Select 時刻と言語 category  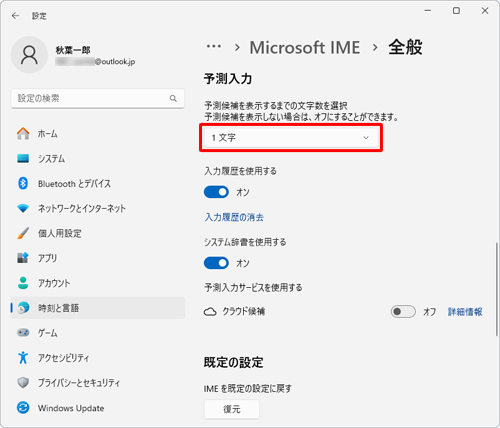click(x=98, y=308)
